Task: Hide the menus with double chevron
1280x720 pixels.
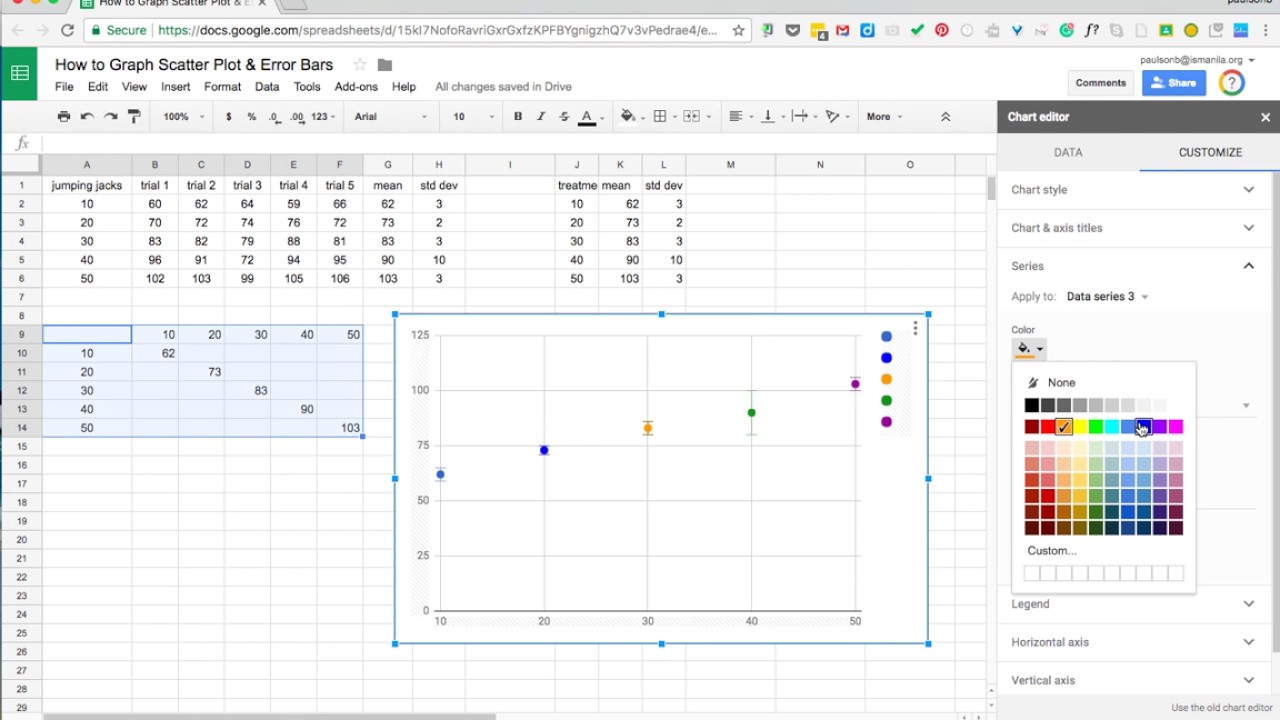Action: click(x=945, y=117)
